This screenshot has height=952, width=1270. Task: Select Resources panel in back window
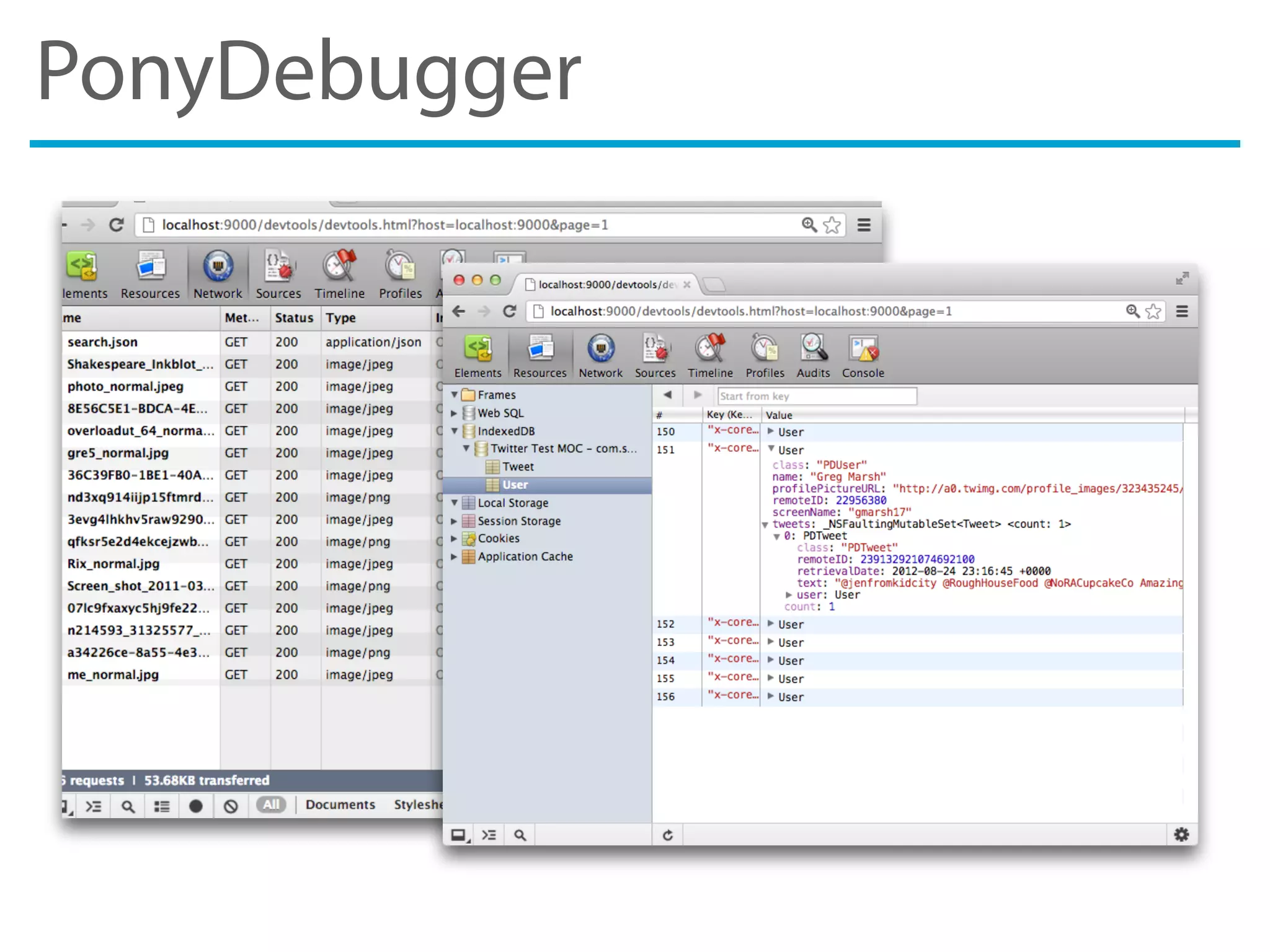[x=150, y=276]
